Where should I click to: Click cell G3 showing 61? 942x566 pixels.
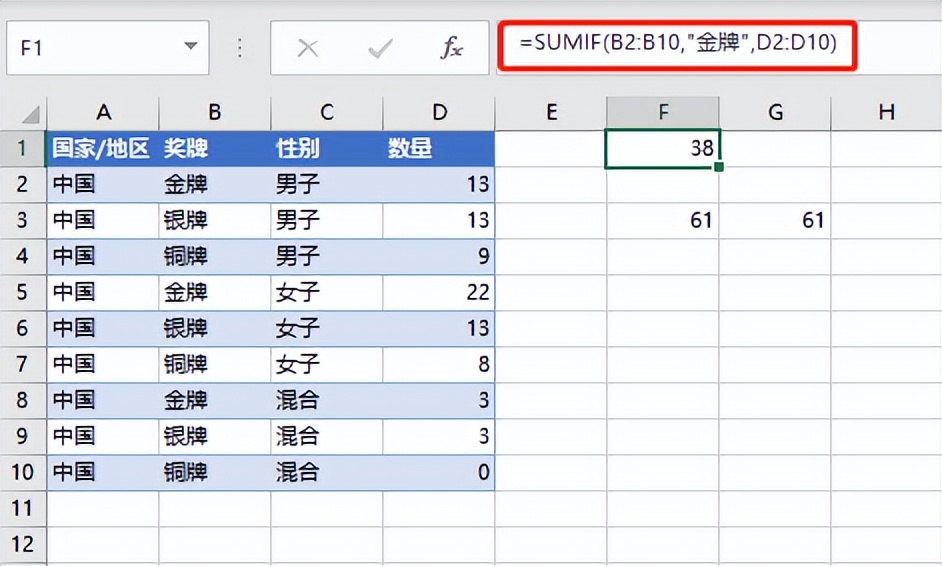(x=775, y=221)
